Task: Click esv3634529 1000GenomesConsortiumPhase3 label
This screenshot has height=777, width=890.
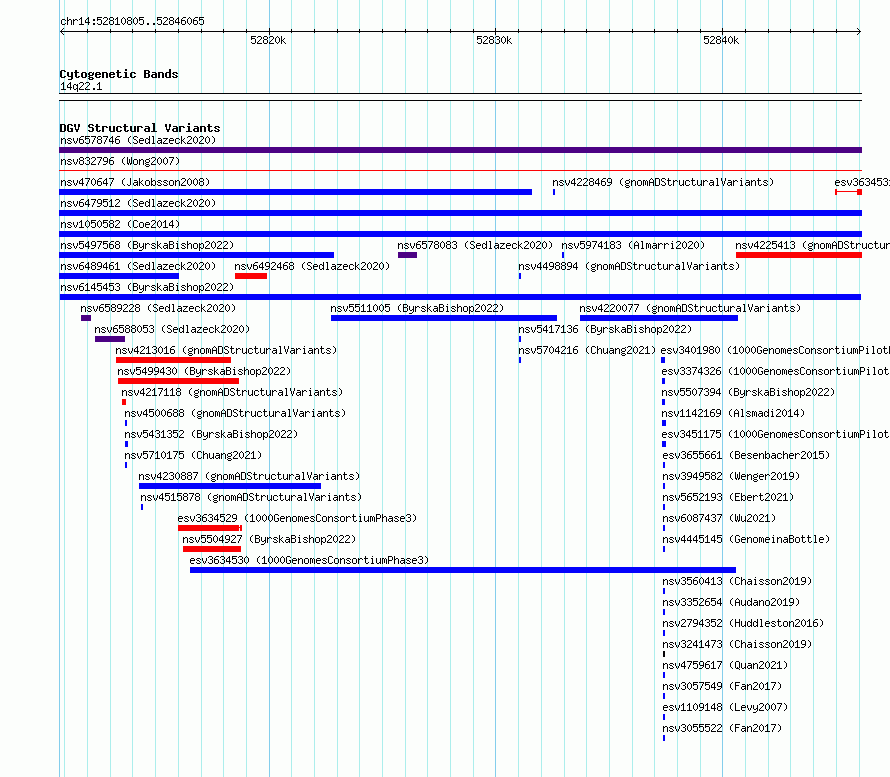Action: coord(297,518)
